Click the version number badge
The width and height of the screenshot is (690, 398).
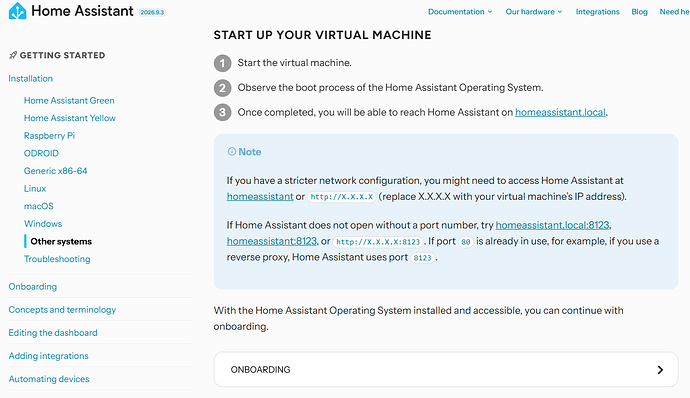(x=152, y=12)
